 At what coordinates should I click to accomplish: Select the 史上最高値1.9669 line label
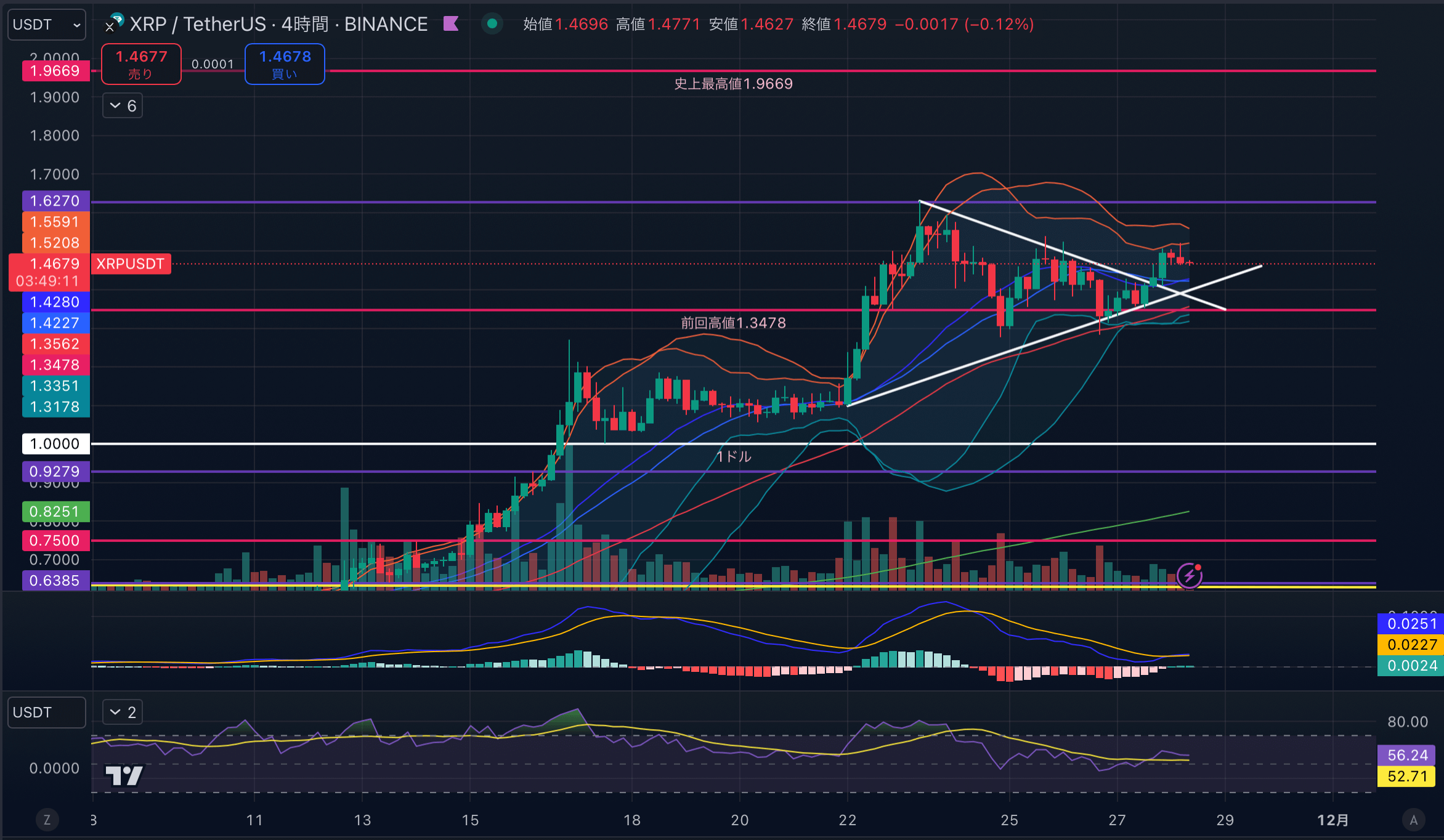coord(733,84)
